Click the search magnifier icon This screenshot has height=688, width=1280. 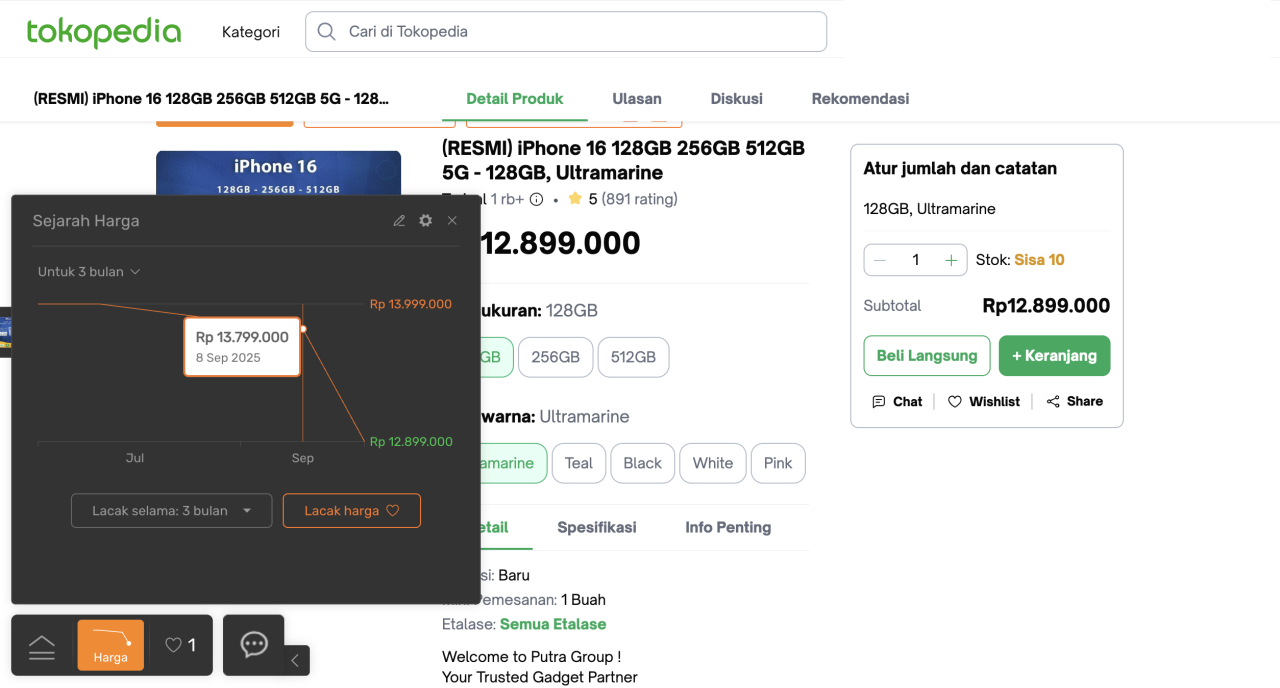click(326, 31)
